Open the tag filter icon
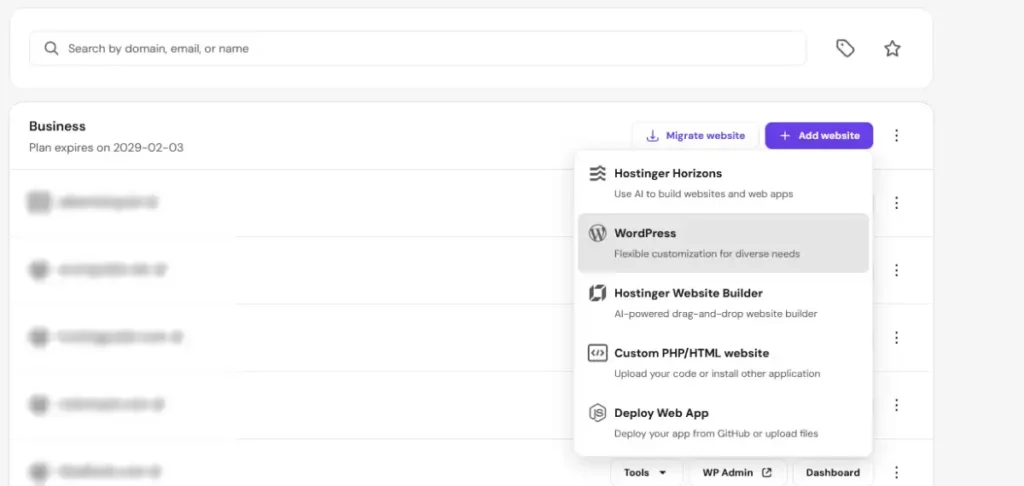Image resolution: width=1024 pixels, height=486 pixels. 845,48
